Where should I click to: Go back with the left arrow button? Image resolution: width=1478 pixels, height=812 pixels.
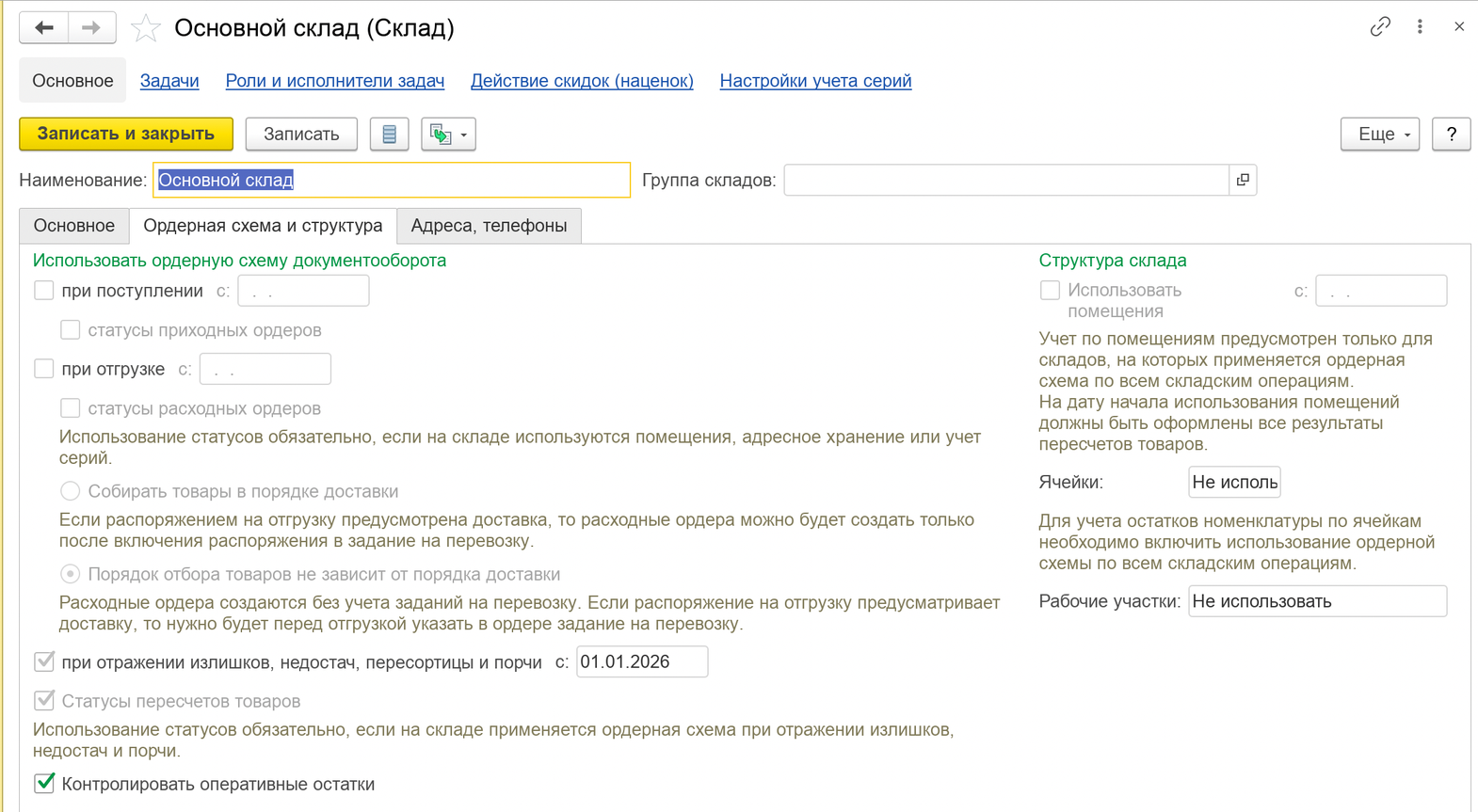point(43,27)
